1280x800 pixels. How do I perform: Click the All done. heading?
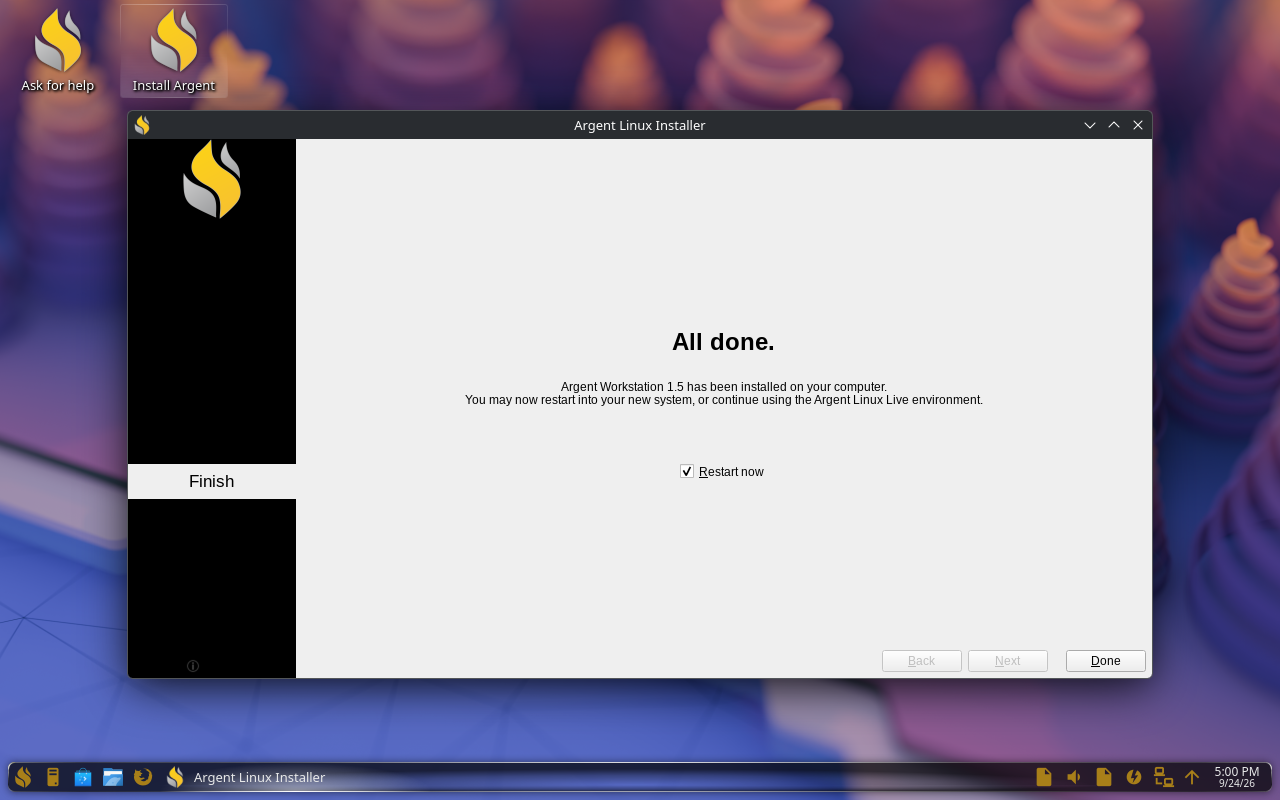[723, 342]
